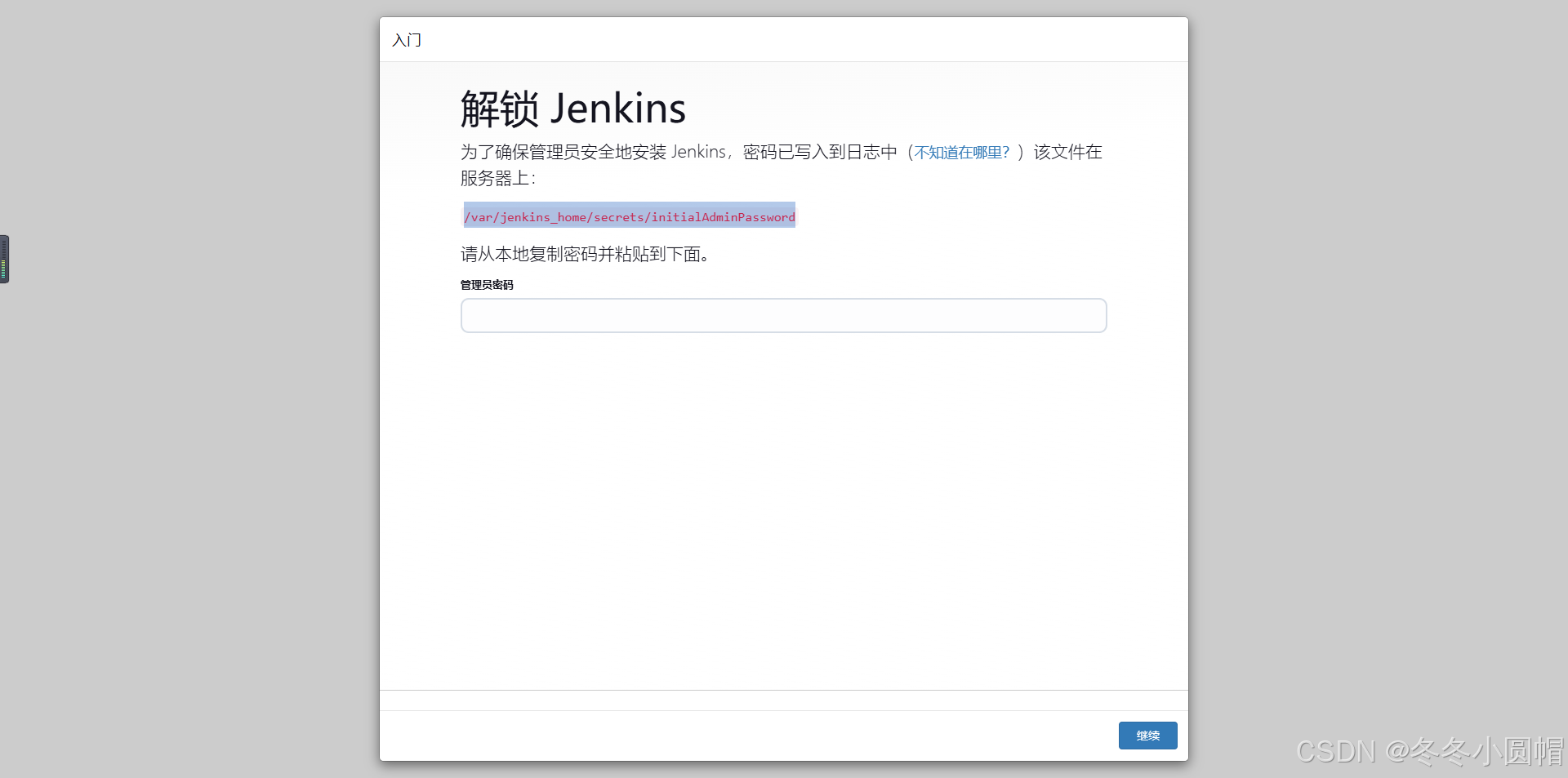Click the 解锁 Jenkins heading

573,109
